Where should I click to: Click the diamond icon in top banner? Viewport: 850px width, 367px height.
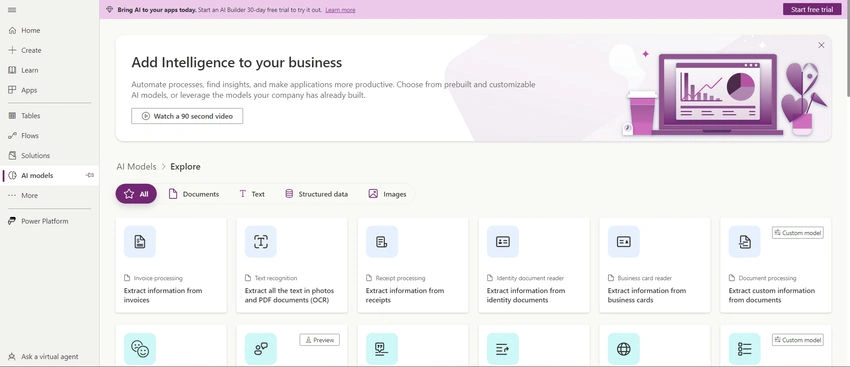point(110,10)
